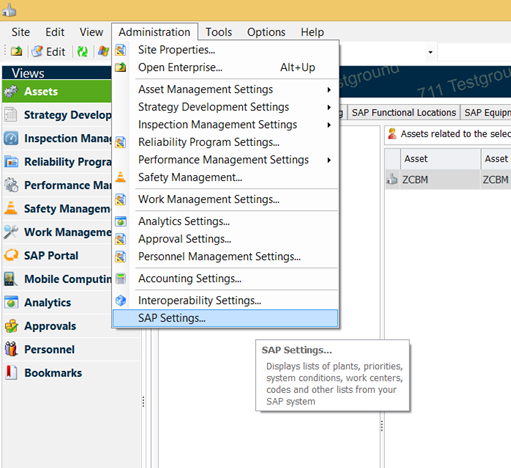Select Personnel Management Settings
Image resolution: width=511 pixels, height=468 pixels.
[226, 257]
